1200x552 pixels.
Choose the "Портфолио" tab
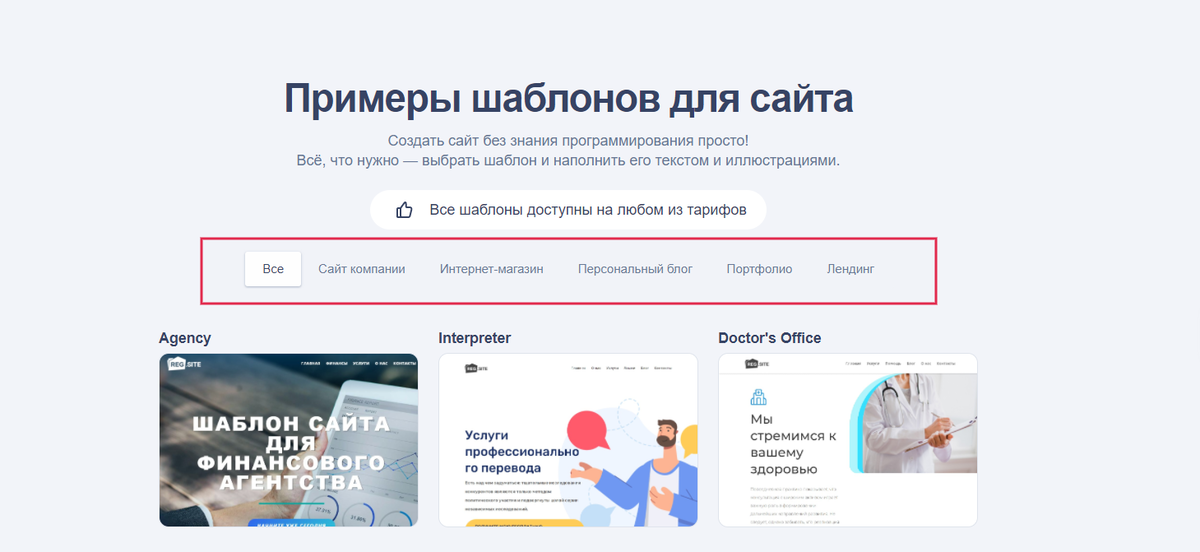(x=759, y=269)
